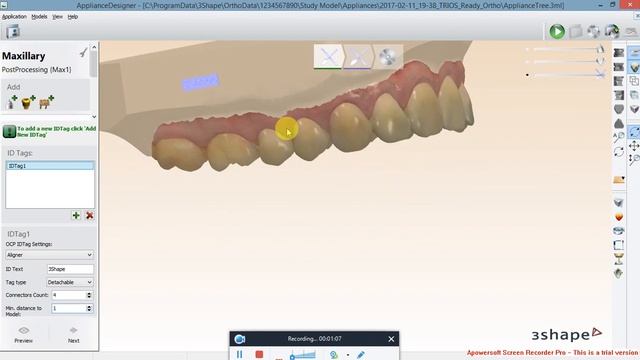Collapse panel using chevron below Add section
This screenshot has width=640, height=360.
pyautogui.click(x=94, y=117)
